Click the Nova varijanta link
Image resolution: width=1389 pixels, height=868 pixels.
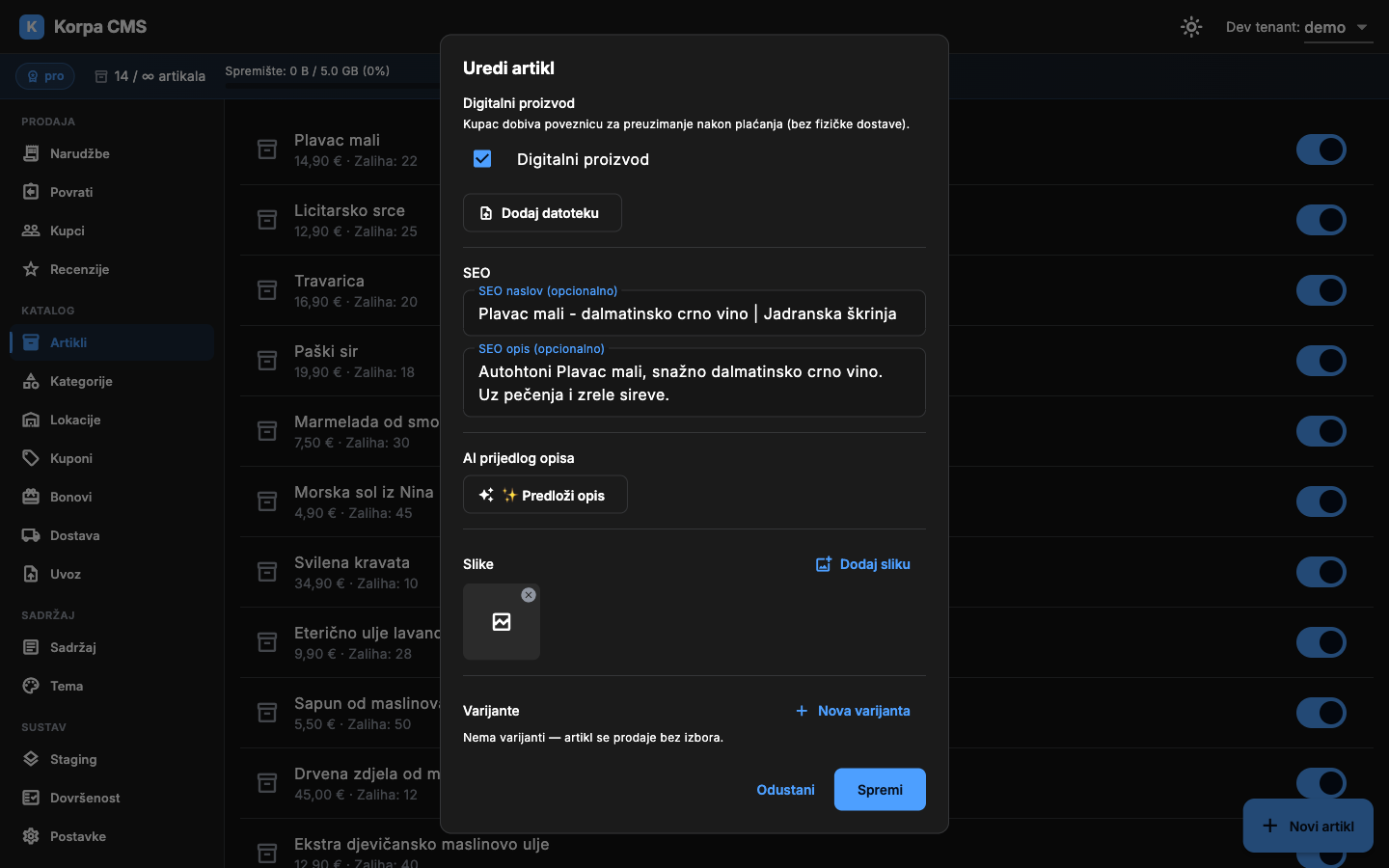(853, 711)
